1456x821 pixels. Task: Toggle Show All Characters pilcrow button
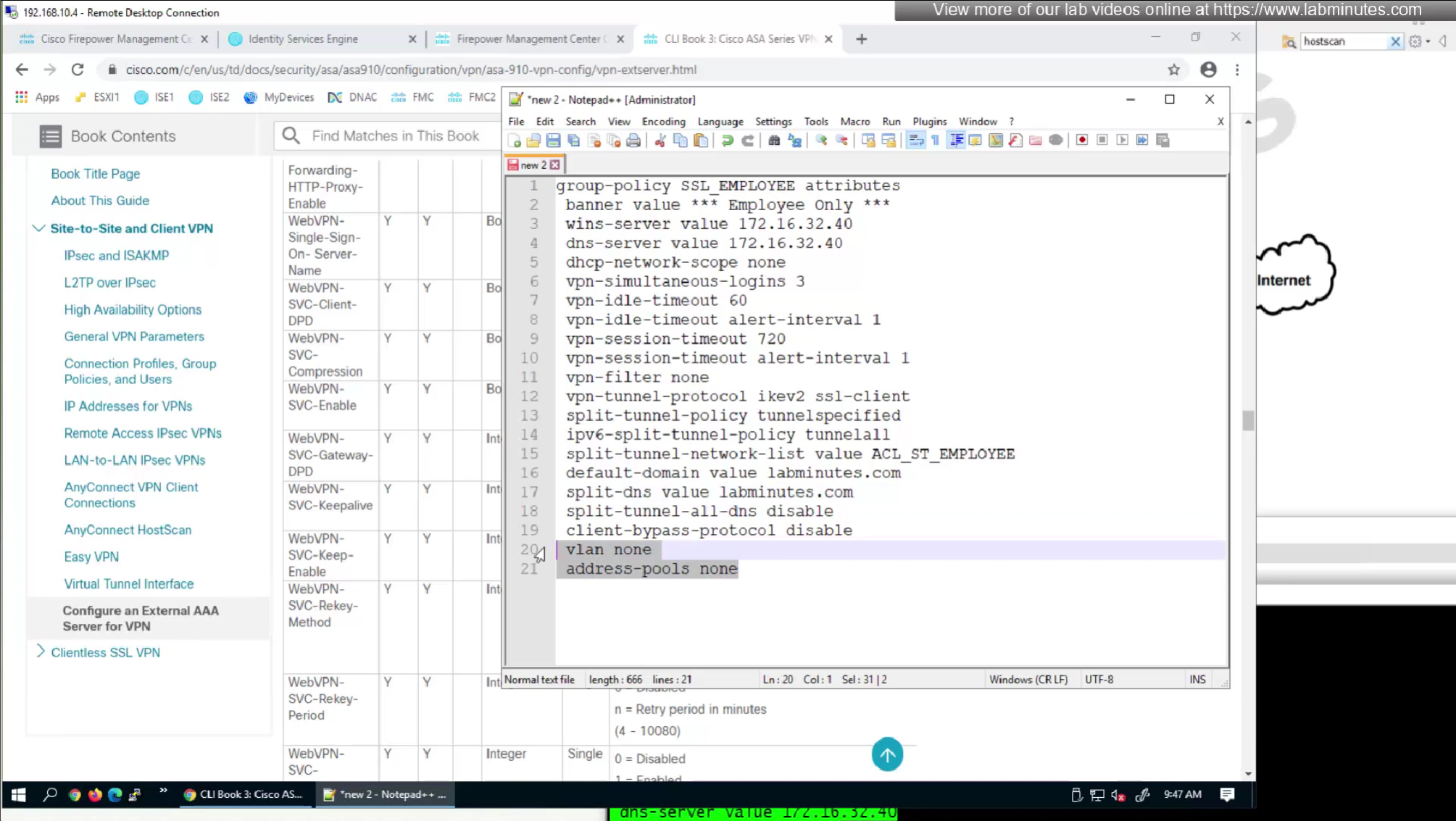click(936, 141)
